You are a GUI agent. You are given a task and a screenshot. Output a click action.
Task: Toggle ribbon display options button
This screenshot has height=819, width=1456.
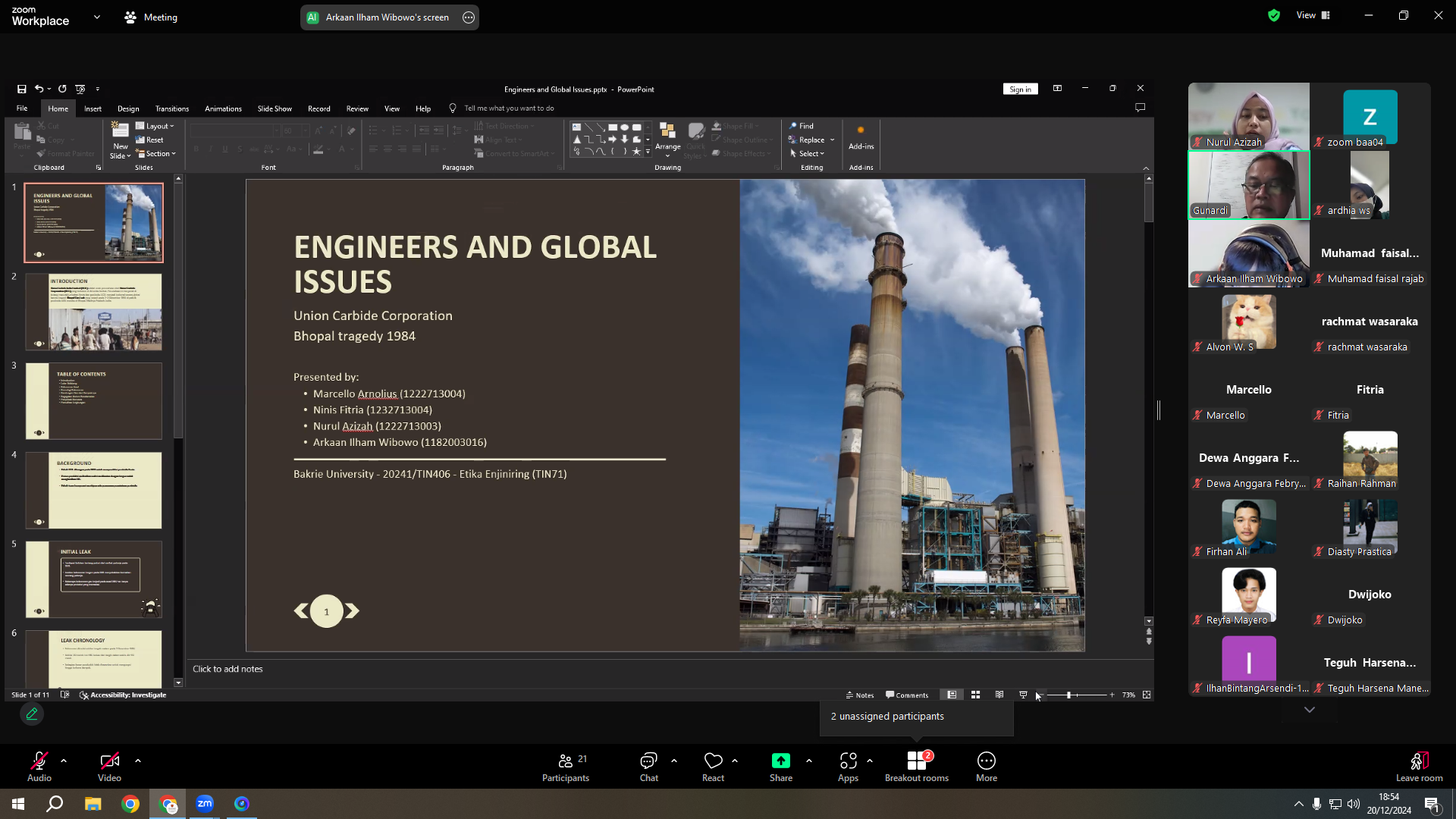coord(1057,89)
